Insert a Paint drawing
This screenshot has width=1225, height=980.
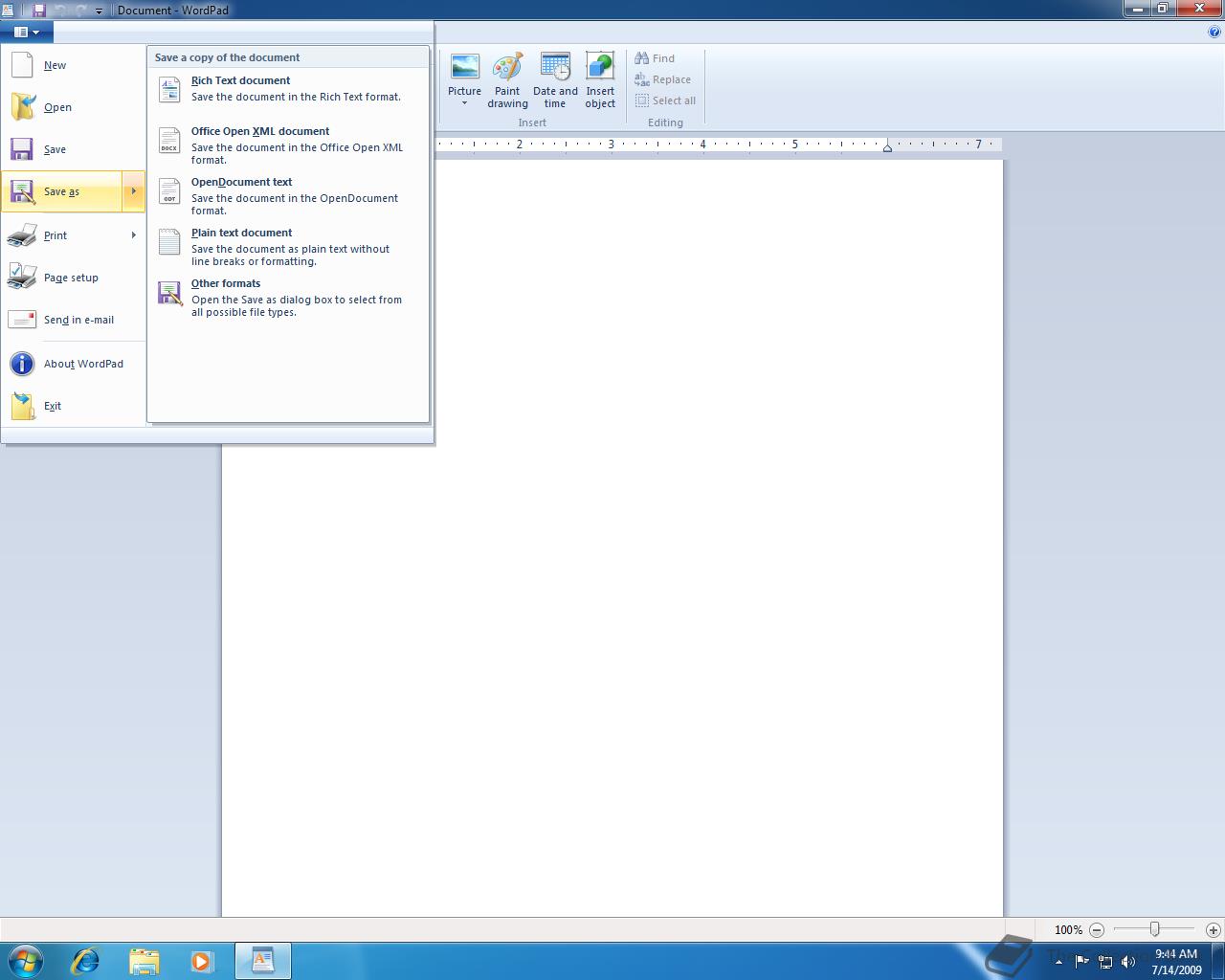[507, 81]
